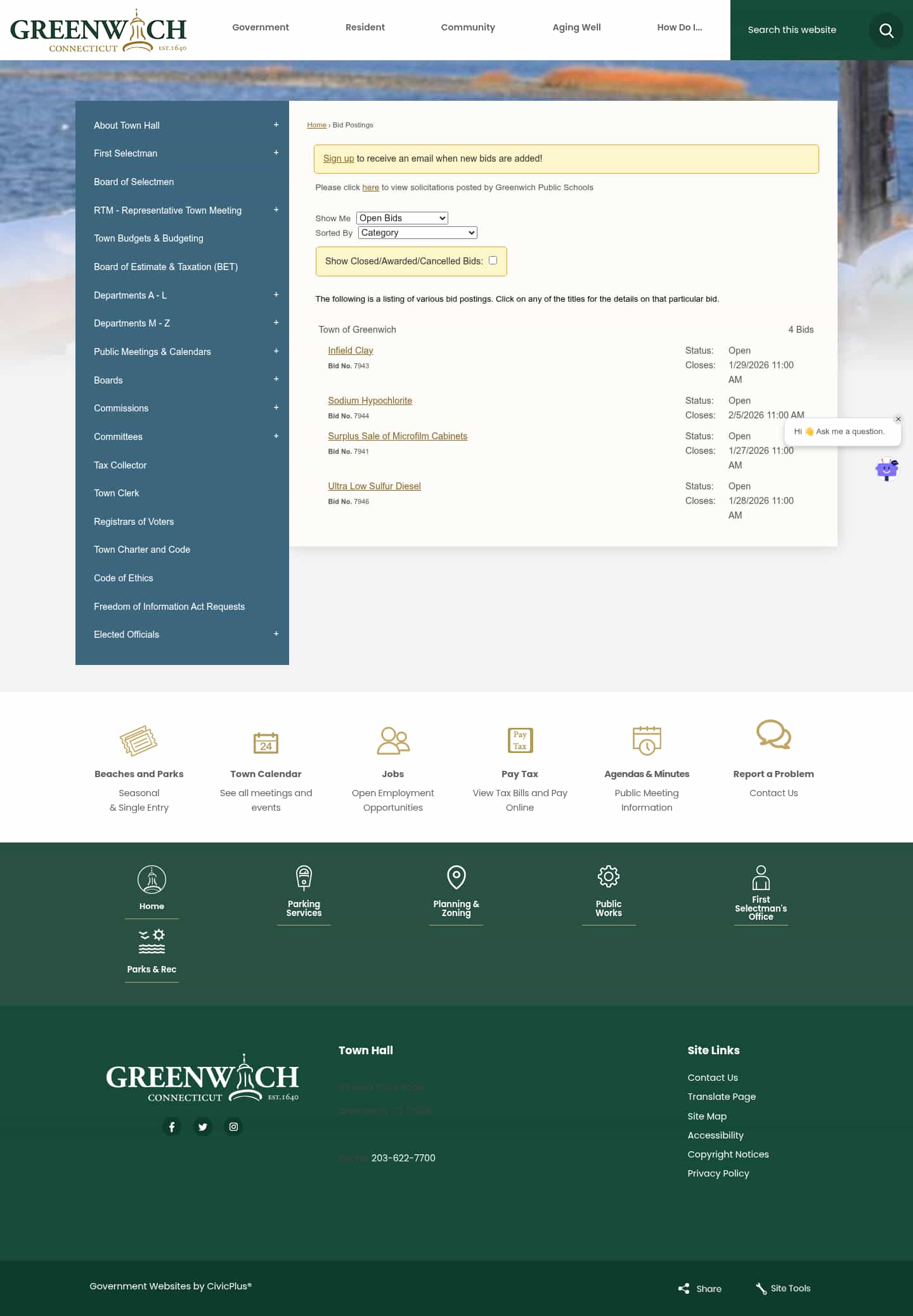Expand Departments A - L submenu
Viewport: 913px width, 1316px height.
pyautogui.click(x=276, y=295)
